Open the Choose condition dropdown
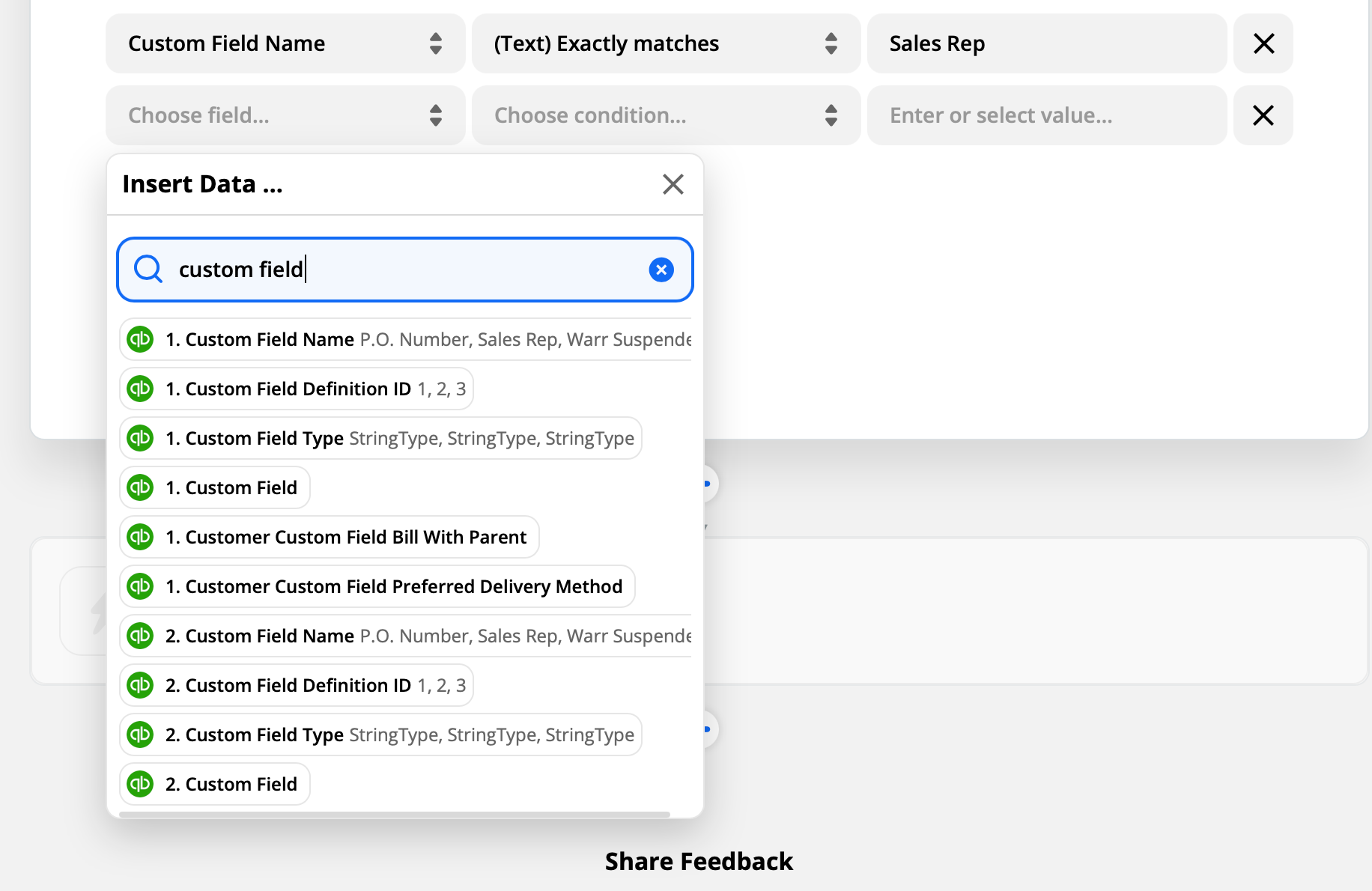This screenshot has height=891, width=1372. (666, 115)
